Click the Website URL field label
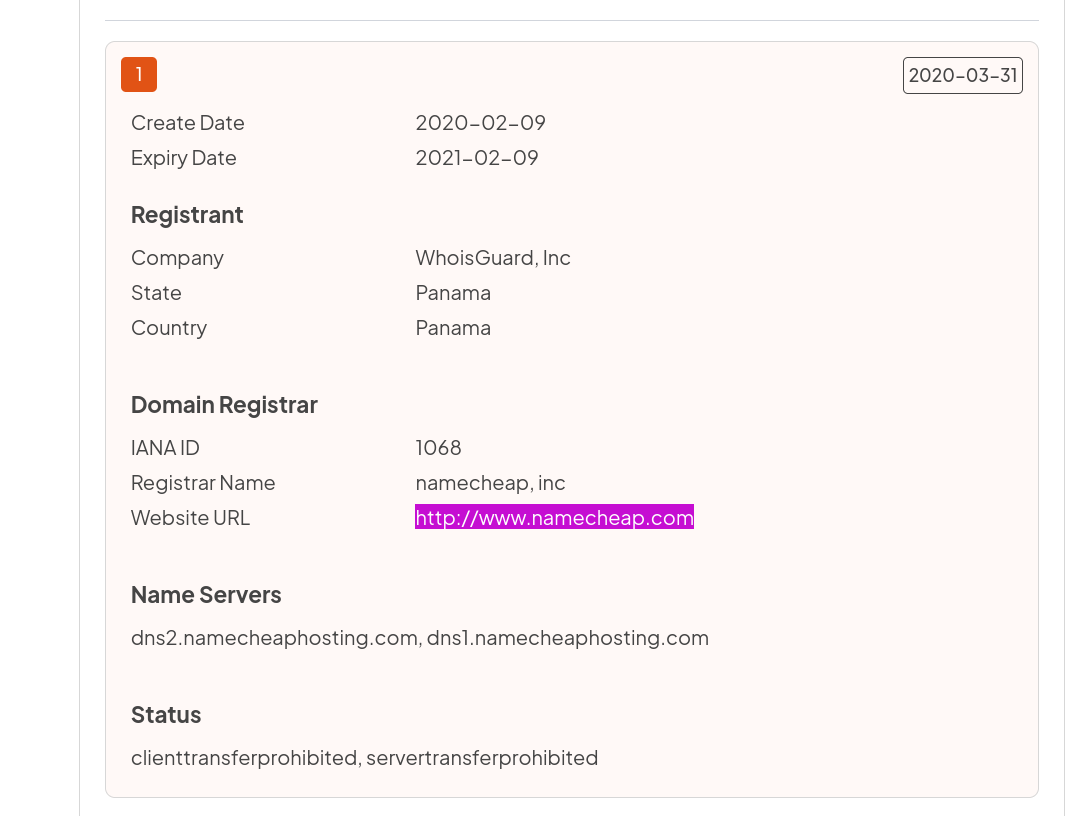Viewport: 1077px width, 816px height. (x=190, y=518)
